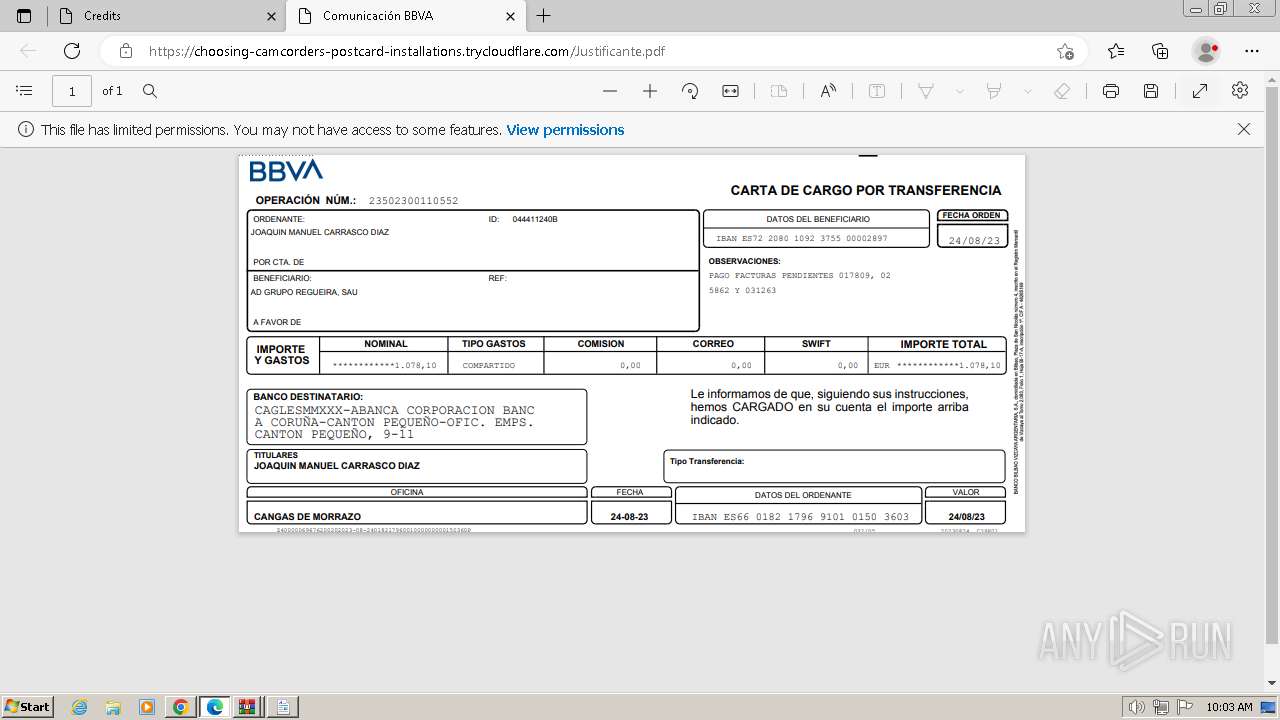Click operation number 23502300110552
This screenshot has width=1280, height=720.
[413, 201]
